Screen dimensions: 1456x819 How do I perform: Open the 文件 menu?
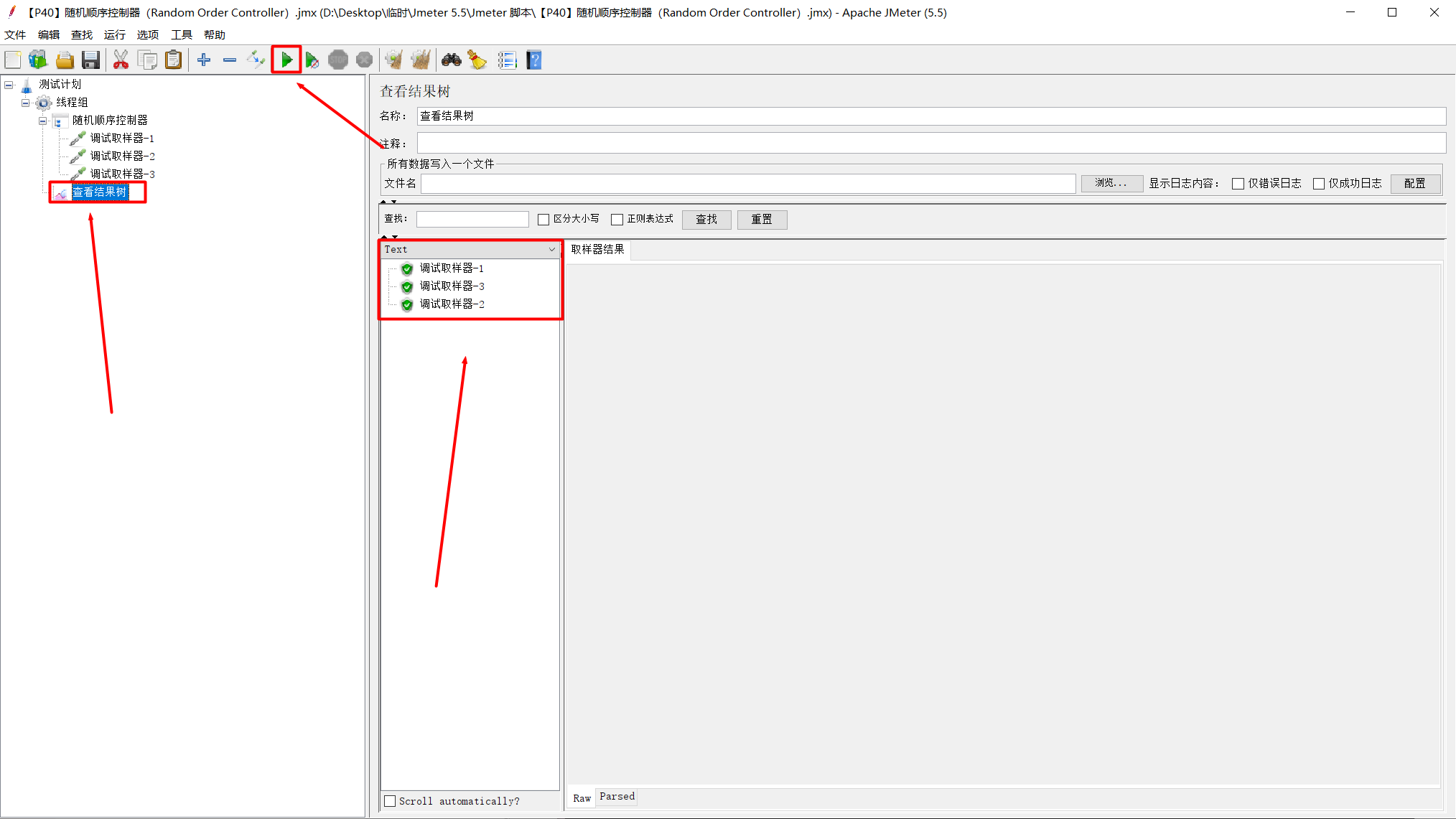[x=15, y=34]
